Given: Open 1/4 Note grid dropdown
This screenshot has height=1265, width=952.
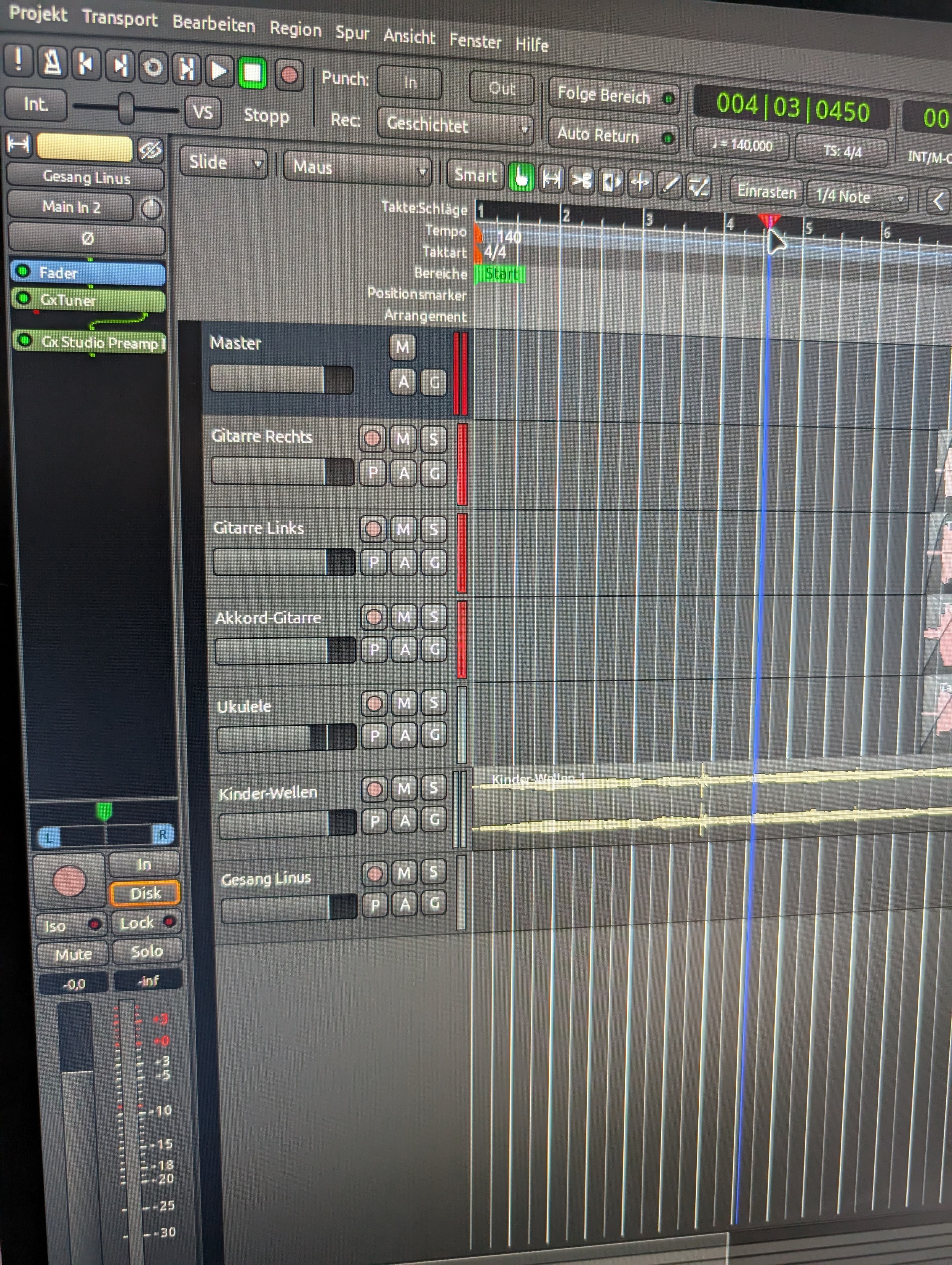Looking at the screenshot, I should point(858,197).
